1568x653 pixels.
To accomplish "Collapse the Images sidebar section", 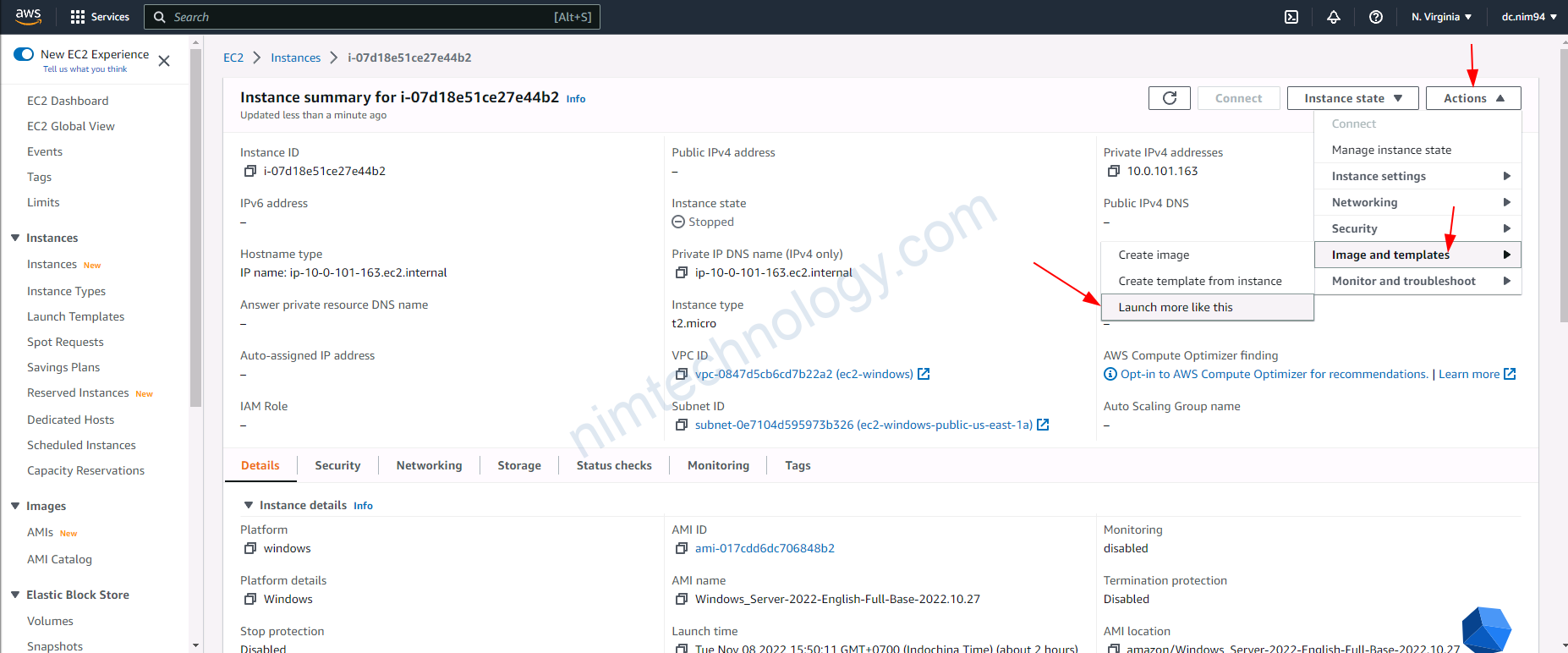I will click(15, 506).
